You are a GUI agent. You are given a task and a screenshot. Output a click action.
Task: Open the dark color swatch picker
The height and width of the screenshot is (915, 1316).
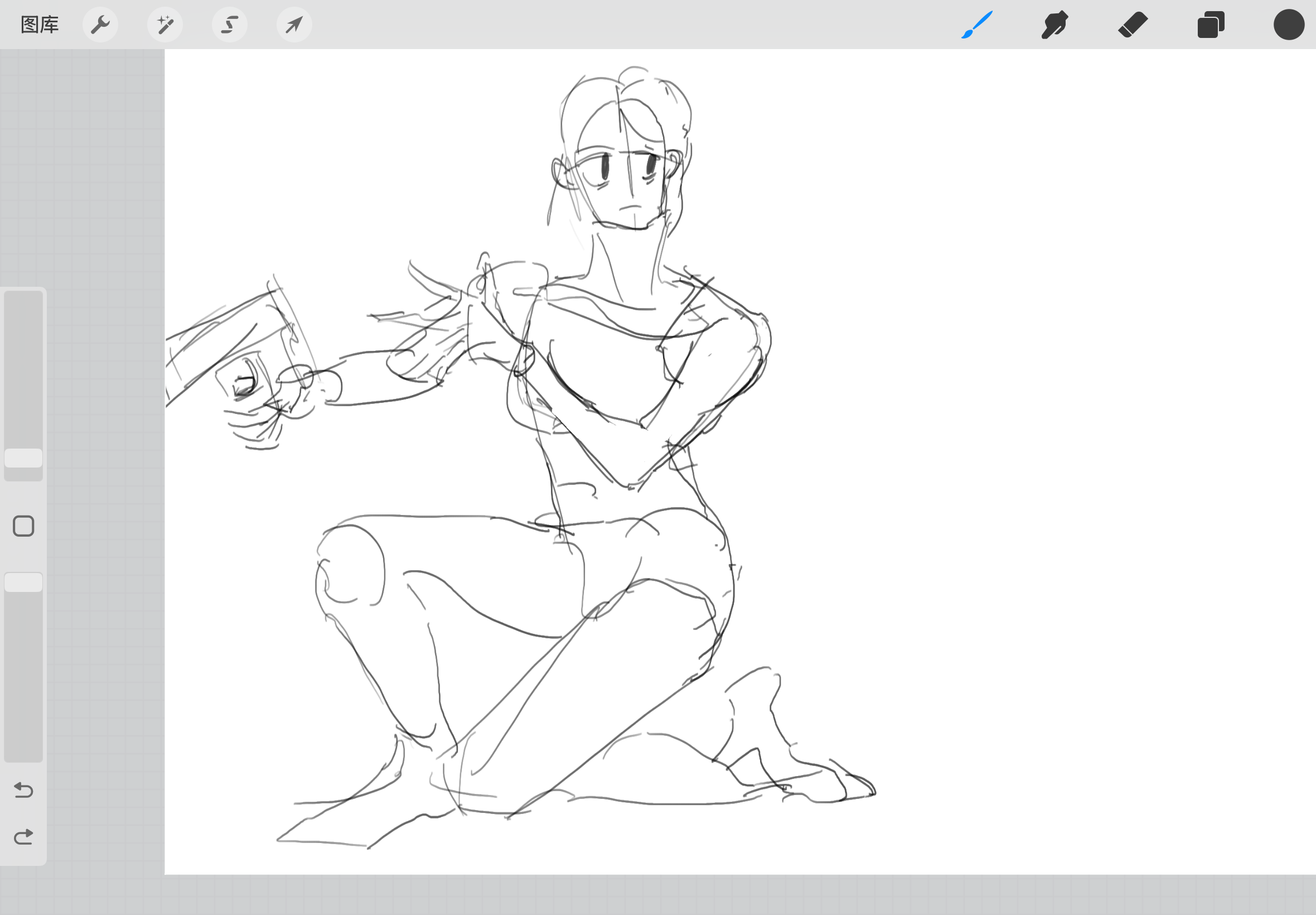[x=1289, y=25]
